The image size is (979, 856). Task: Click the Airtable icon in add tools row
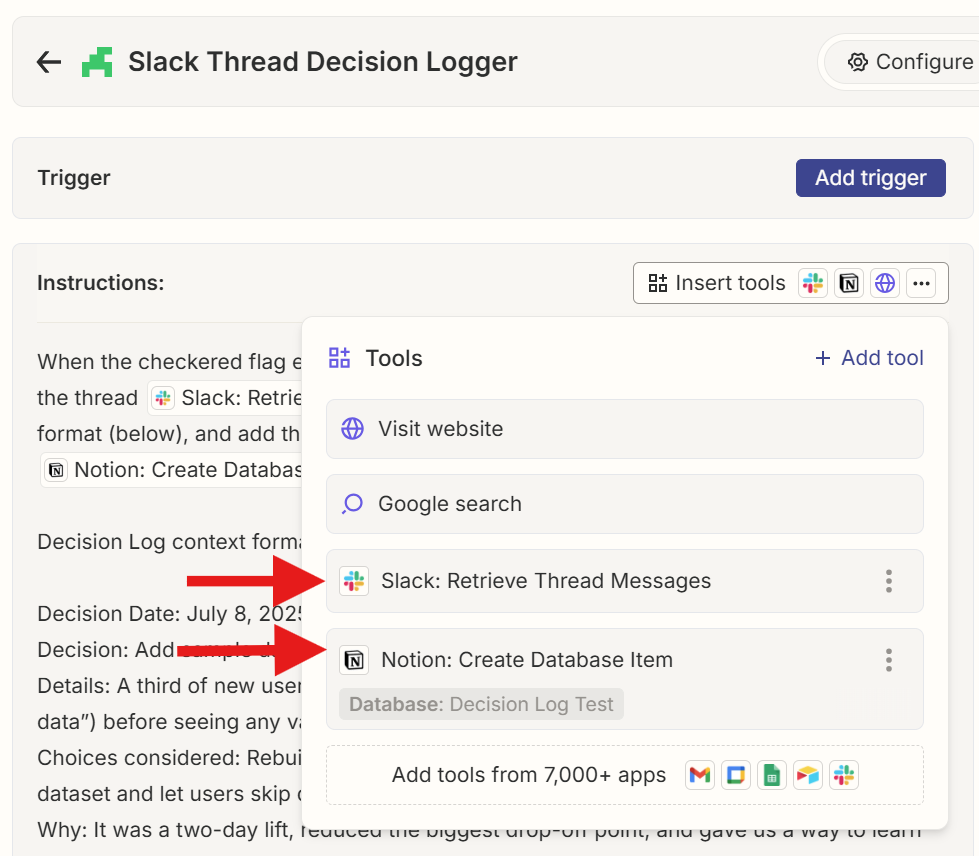[808, 775]
